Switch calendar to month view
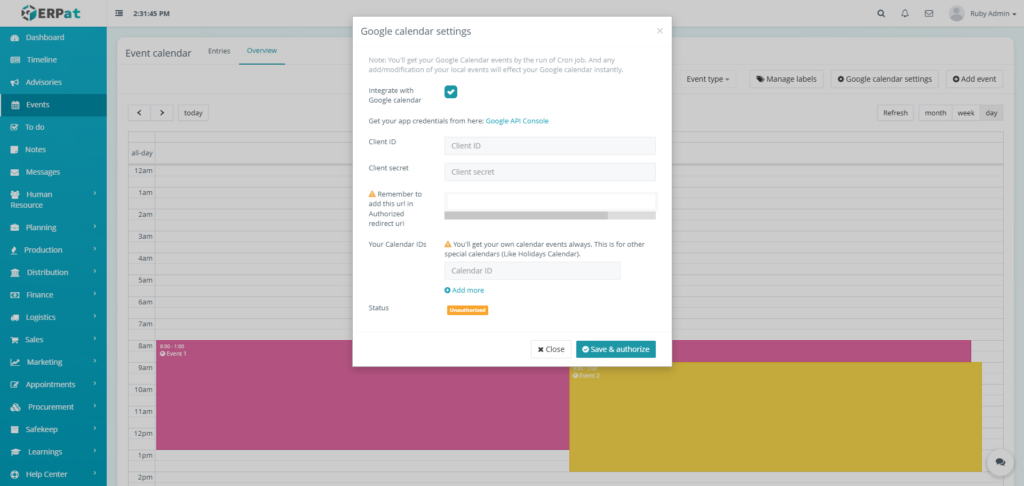 [x=935, y=113]
